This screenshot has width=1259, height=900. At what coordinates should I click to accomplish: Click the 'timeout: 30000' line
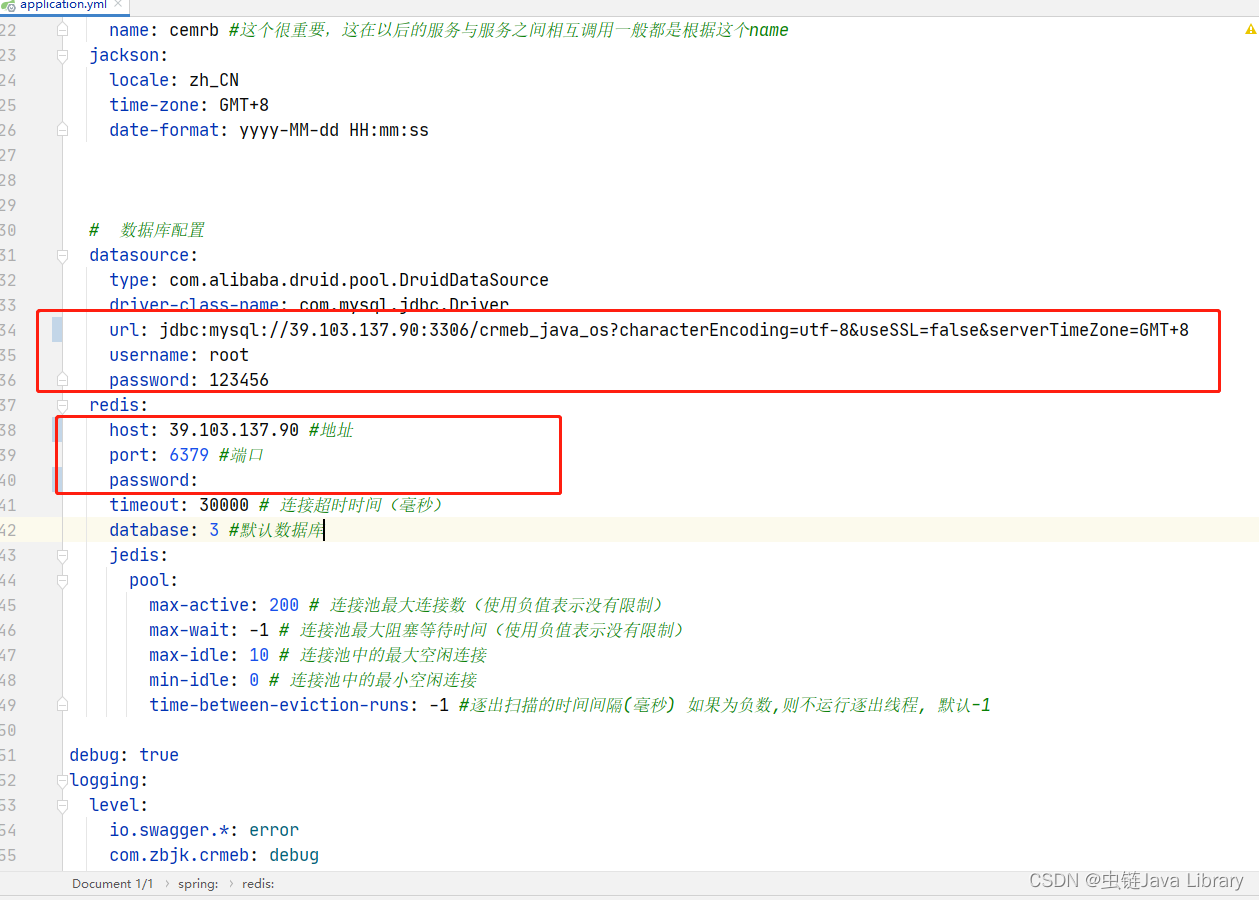[x=276, y=505]
